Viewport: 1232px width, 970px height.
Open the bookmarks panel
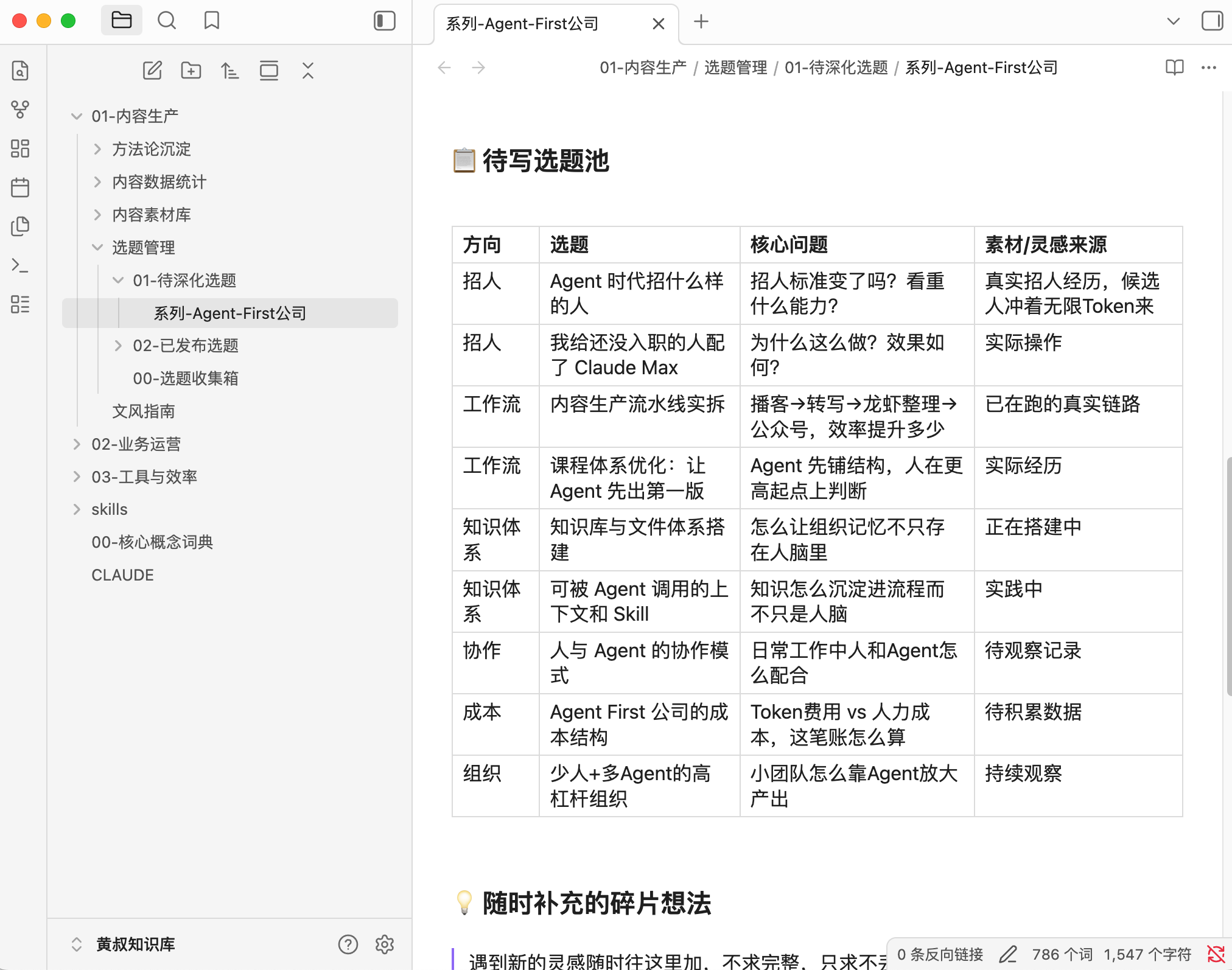[211, 21]
